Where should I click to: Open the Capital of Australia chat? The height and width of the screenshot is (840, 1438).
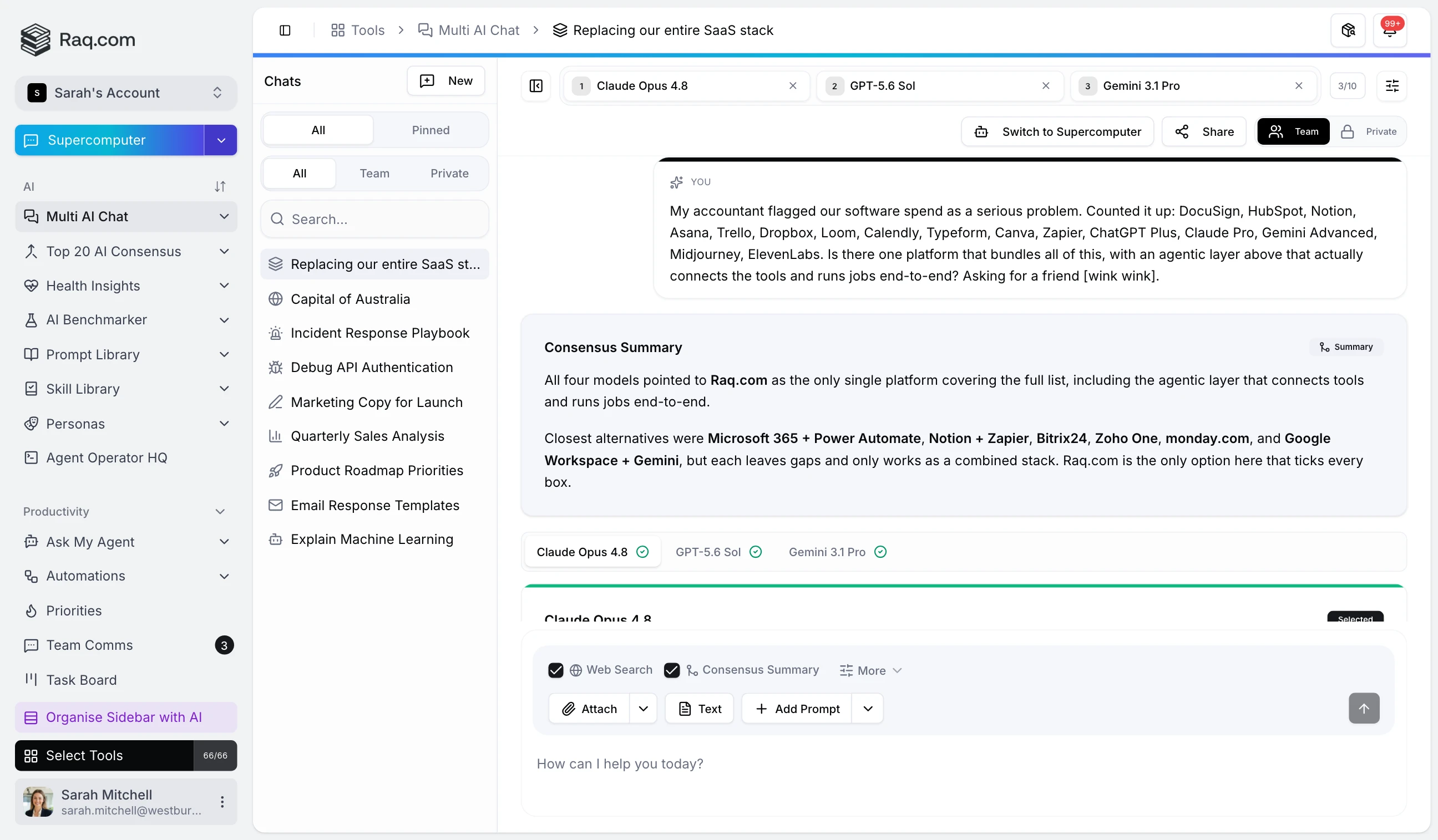point(374,299)
